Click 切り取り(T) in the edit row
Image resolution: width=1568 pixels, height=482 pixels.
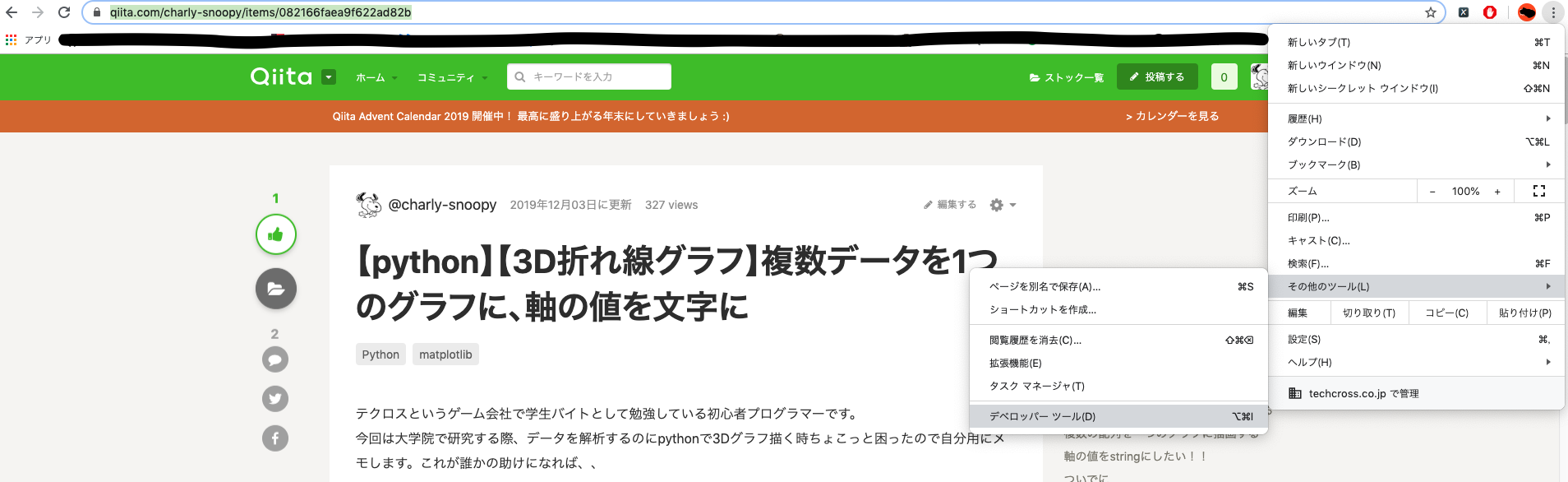1368,313
